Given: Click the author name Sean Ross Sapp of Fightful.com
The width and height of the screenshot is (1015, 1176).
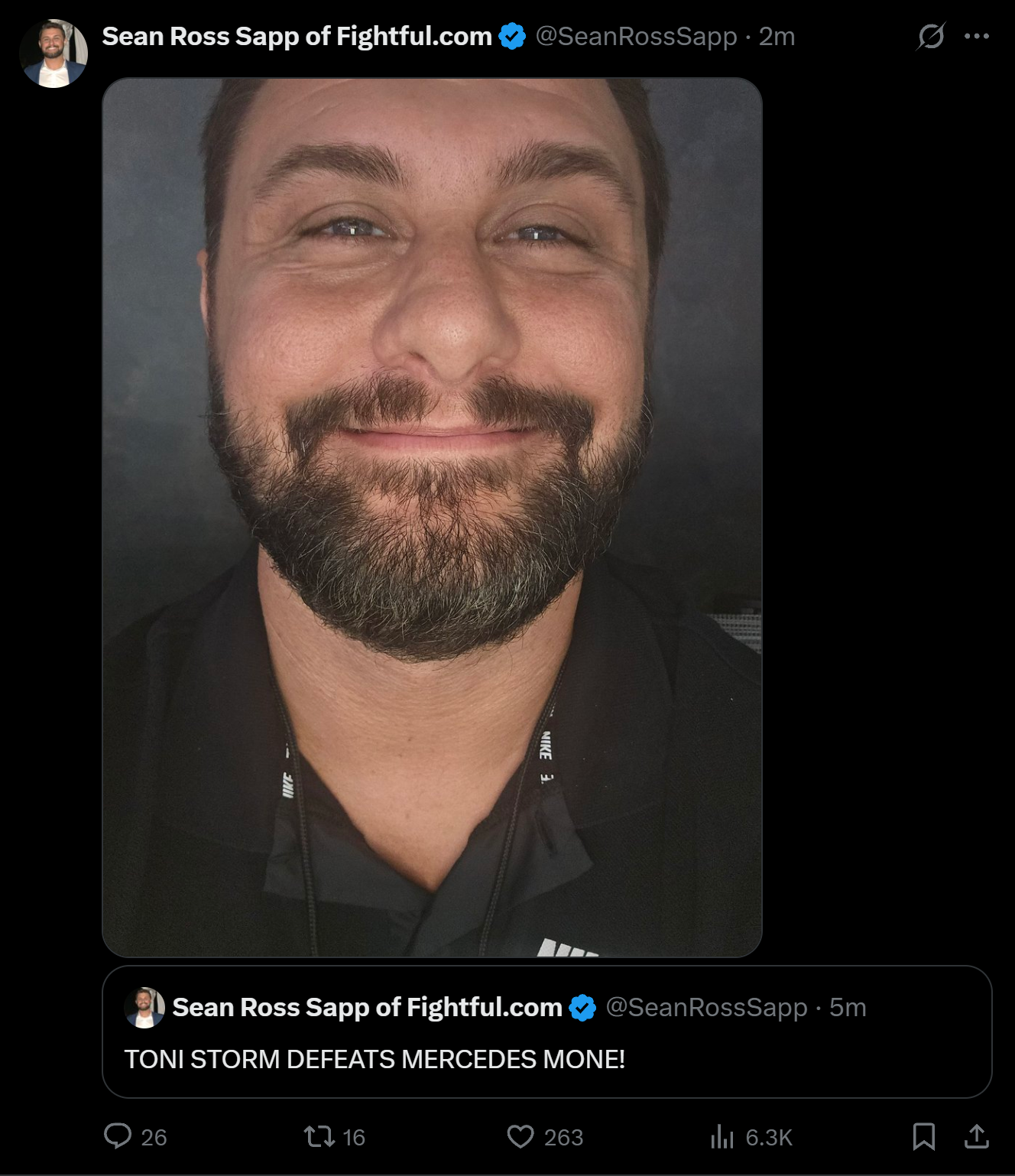Looking at the screenshot, I should [x=297, y=36].
